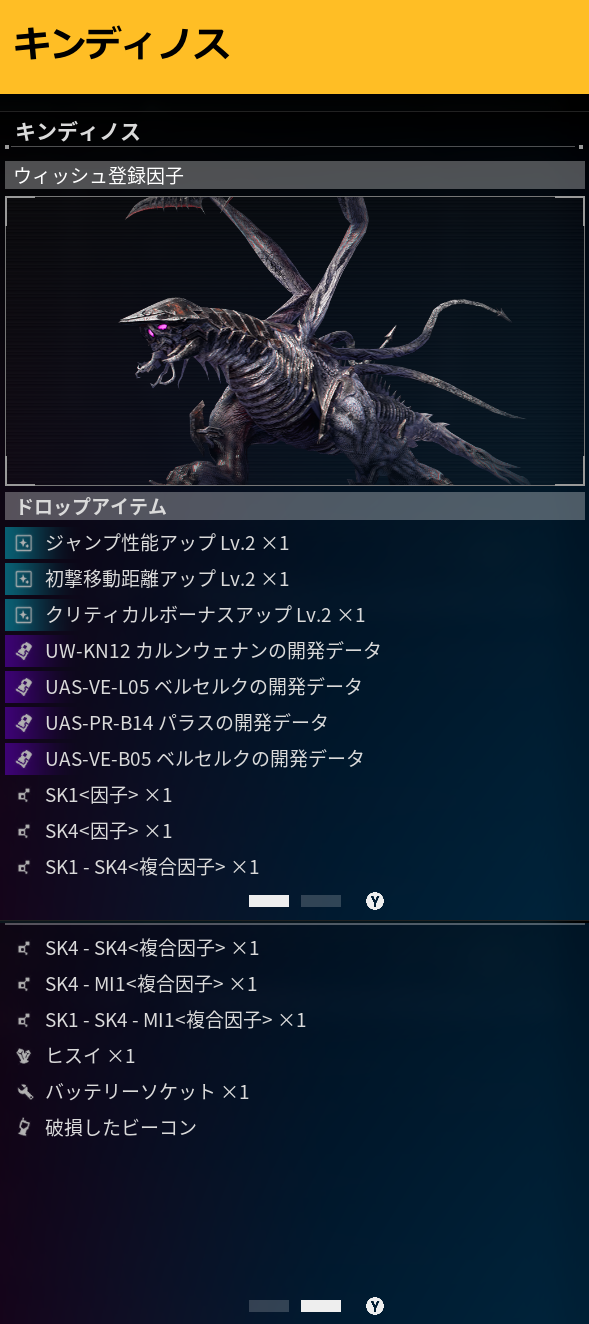This screenshot has height=1324, width=589.
Task: Click the upper Y button prompt
Action: (x=375, y=901)
